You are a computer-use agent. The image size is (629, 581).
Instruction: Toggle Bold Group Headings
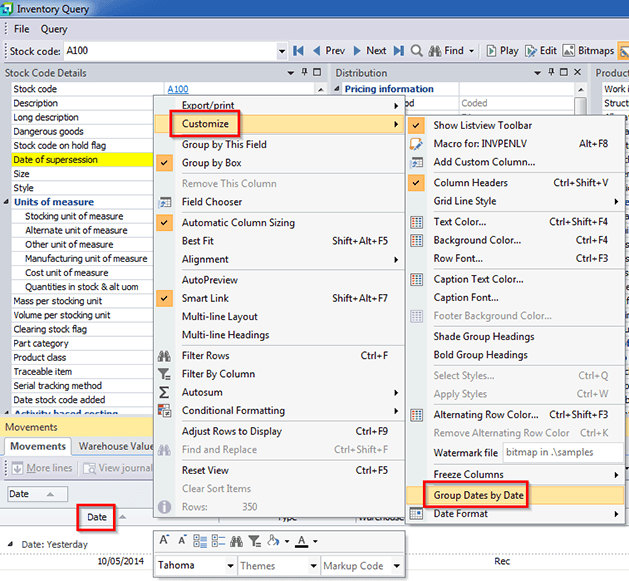pyautogui.click(x=481, y=355)
